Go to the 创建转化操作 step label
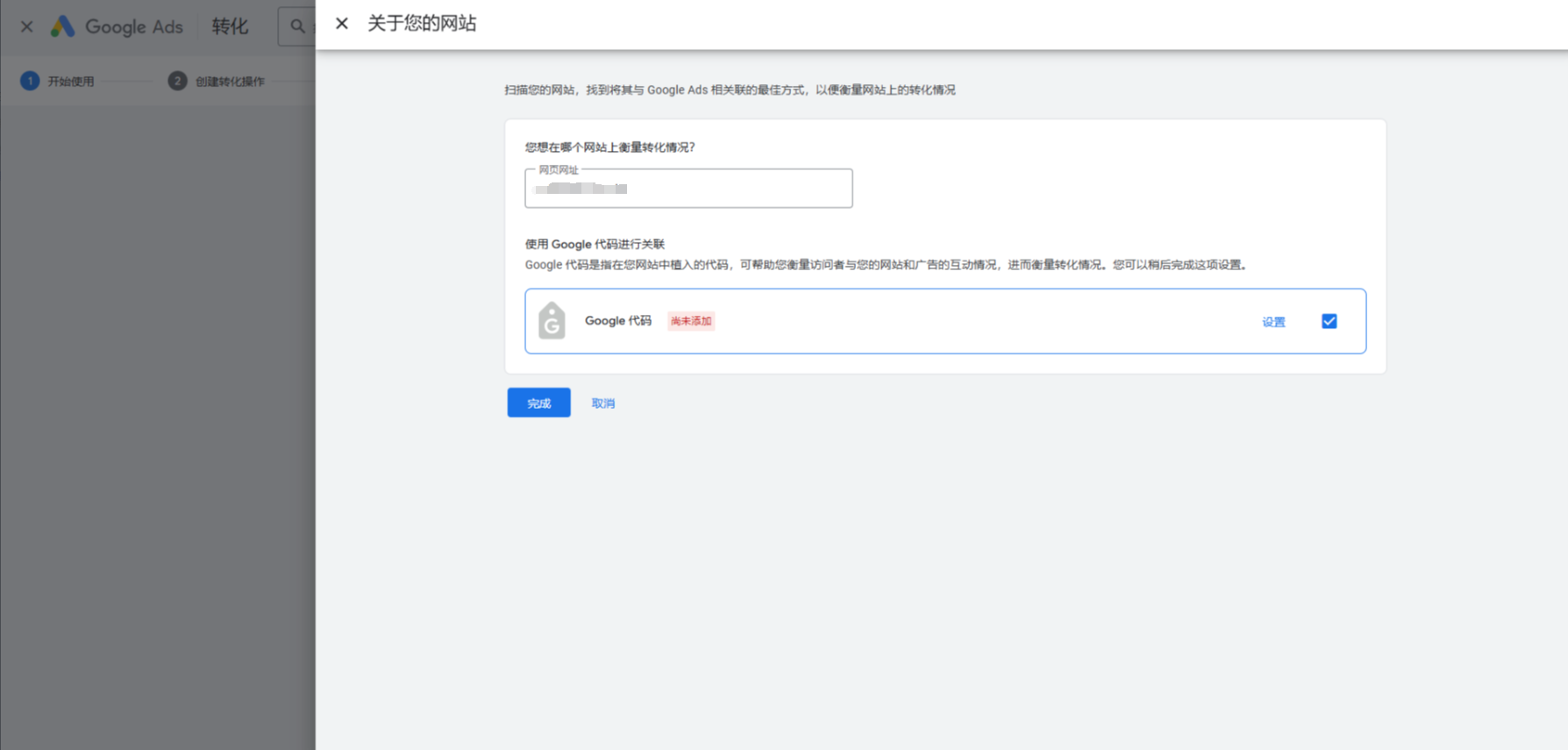The width and height of the screenshot is (1568, 750). pyautogui.click(x=230, y=82)
